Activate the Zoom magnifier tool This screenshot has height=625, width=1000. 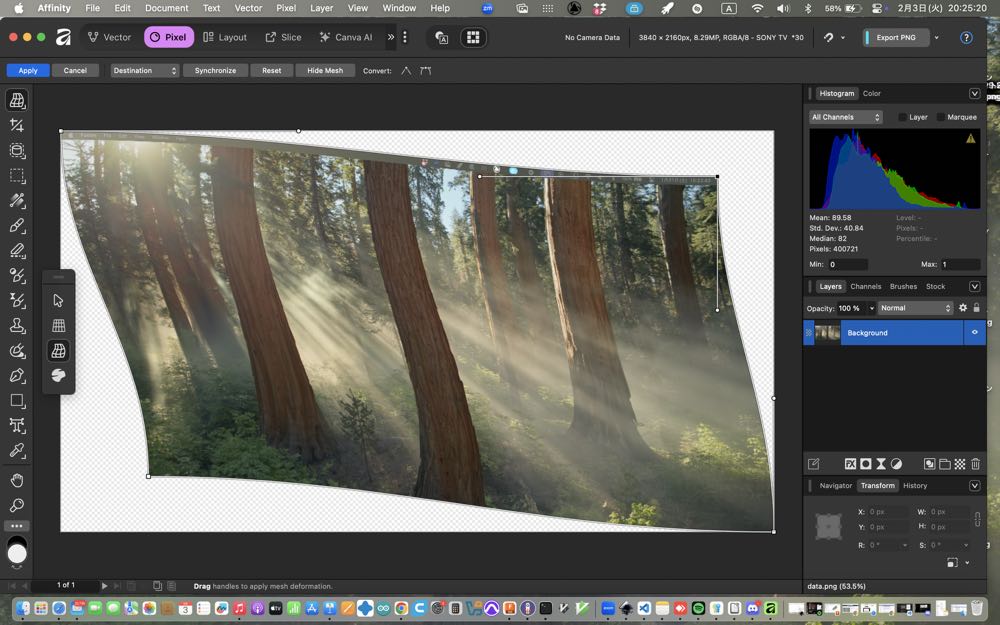point(17,505)
